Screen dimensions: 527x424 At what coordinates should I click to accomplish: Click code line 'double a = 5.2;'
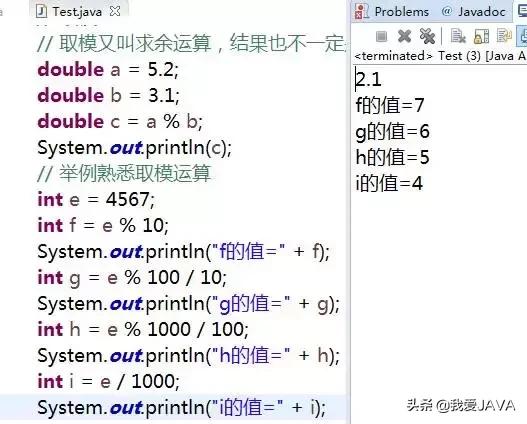click(x=108, y=70)
